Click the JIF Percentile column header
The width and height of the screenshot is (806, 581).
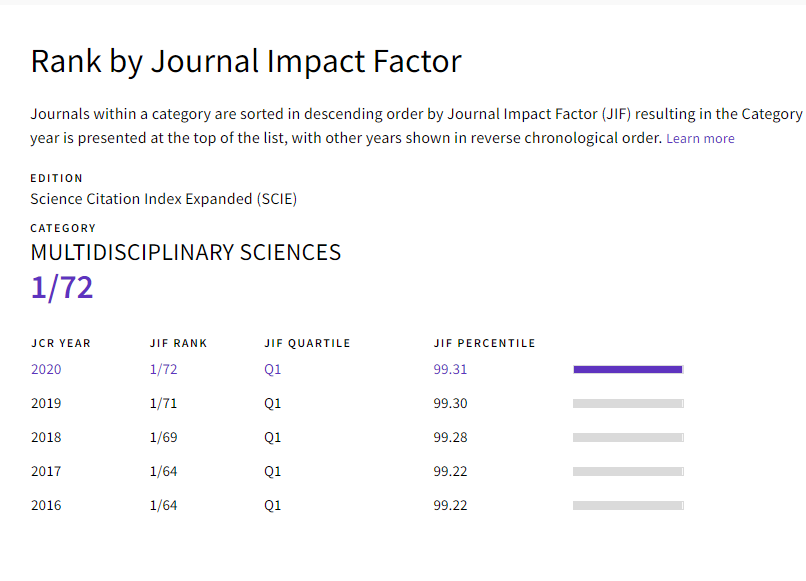tap(484, 343)
